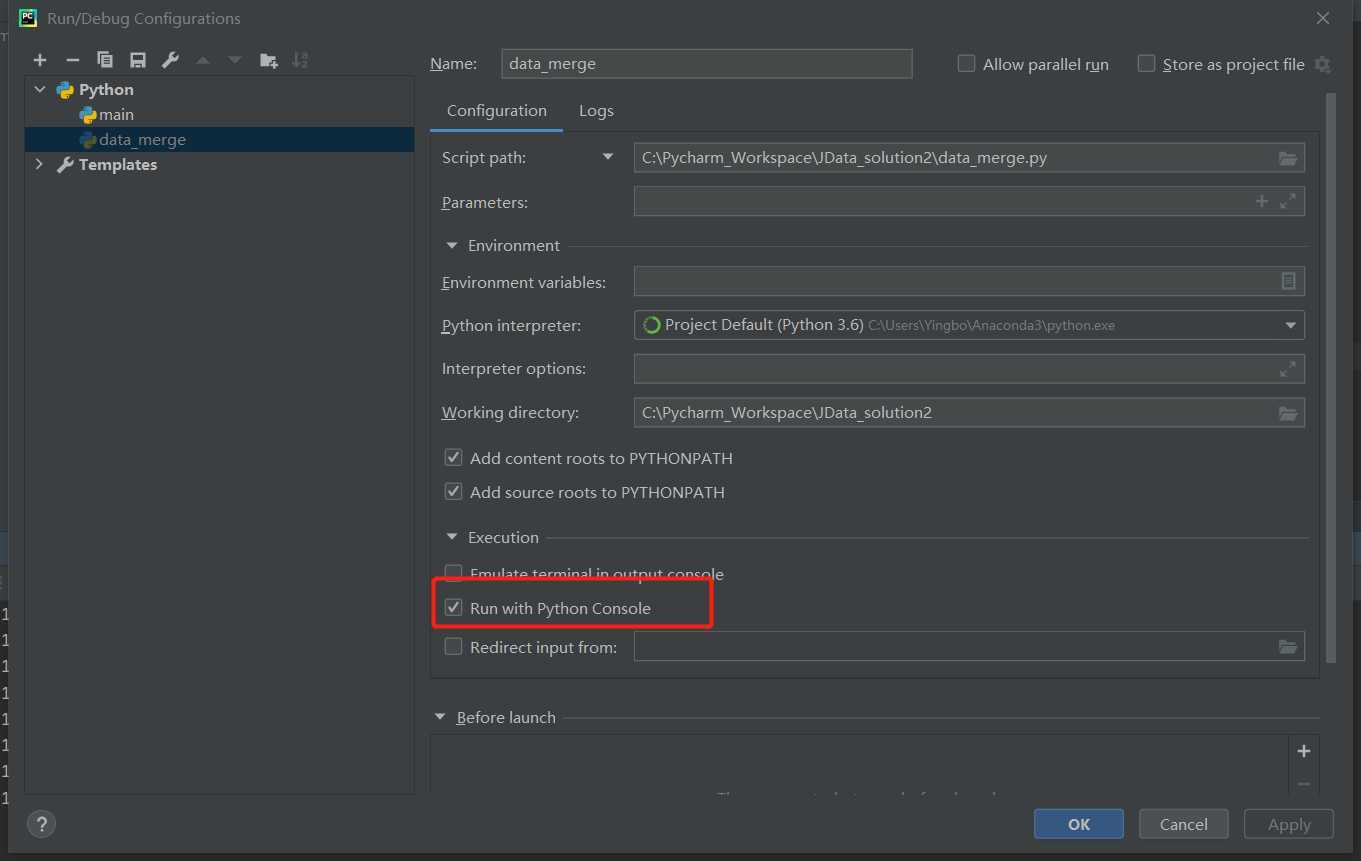Click the PyCharm logo in the title bar
The width and height of the screenshot is (1361, 861).
coord(28,18)
